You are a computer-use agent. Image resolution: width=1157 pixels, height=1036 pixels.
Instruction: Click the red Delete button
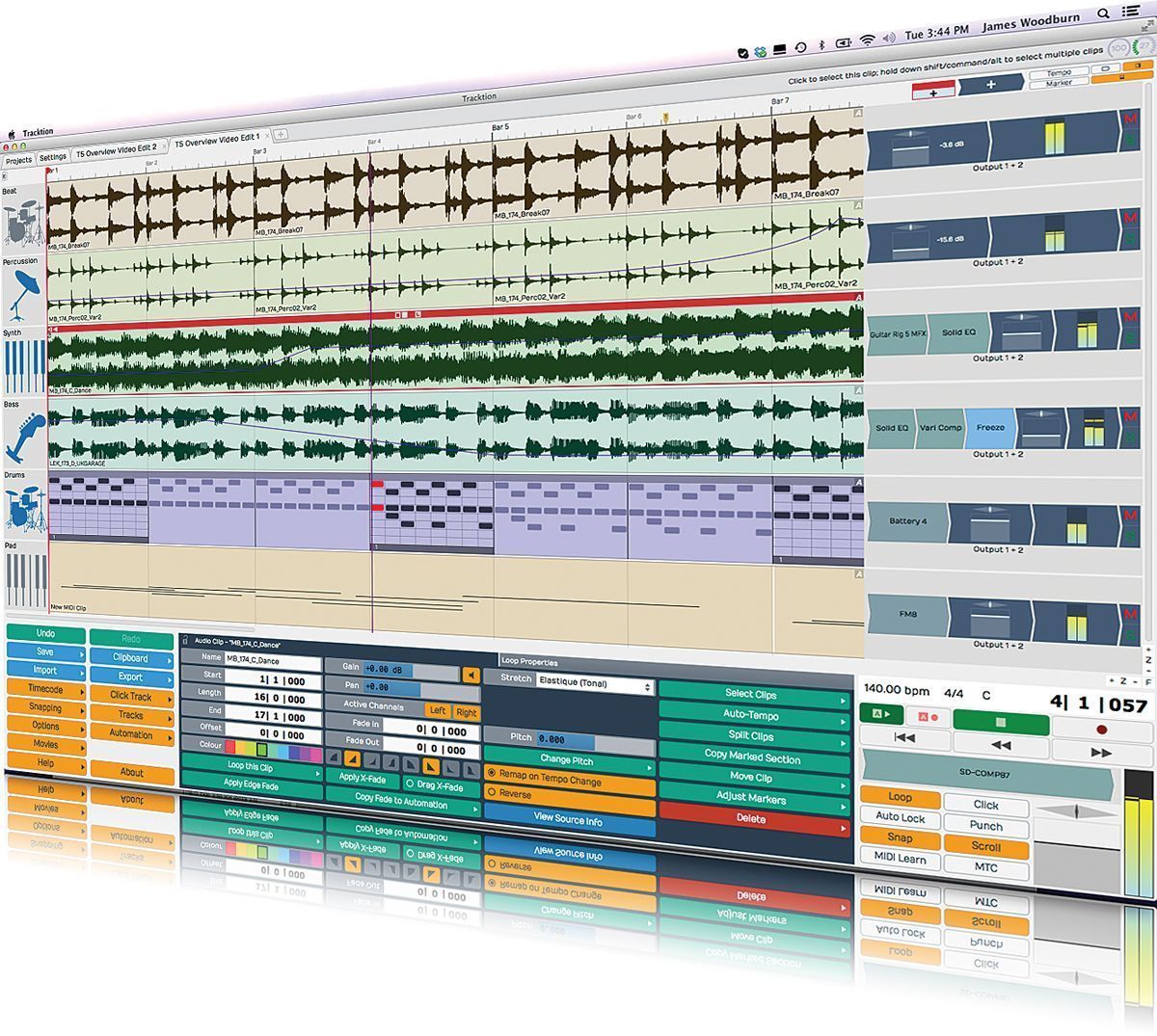[x=753, y=818]
